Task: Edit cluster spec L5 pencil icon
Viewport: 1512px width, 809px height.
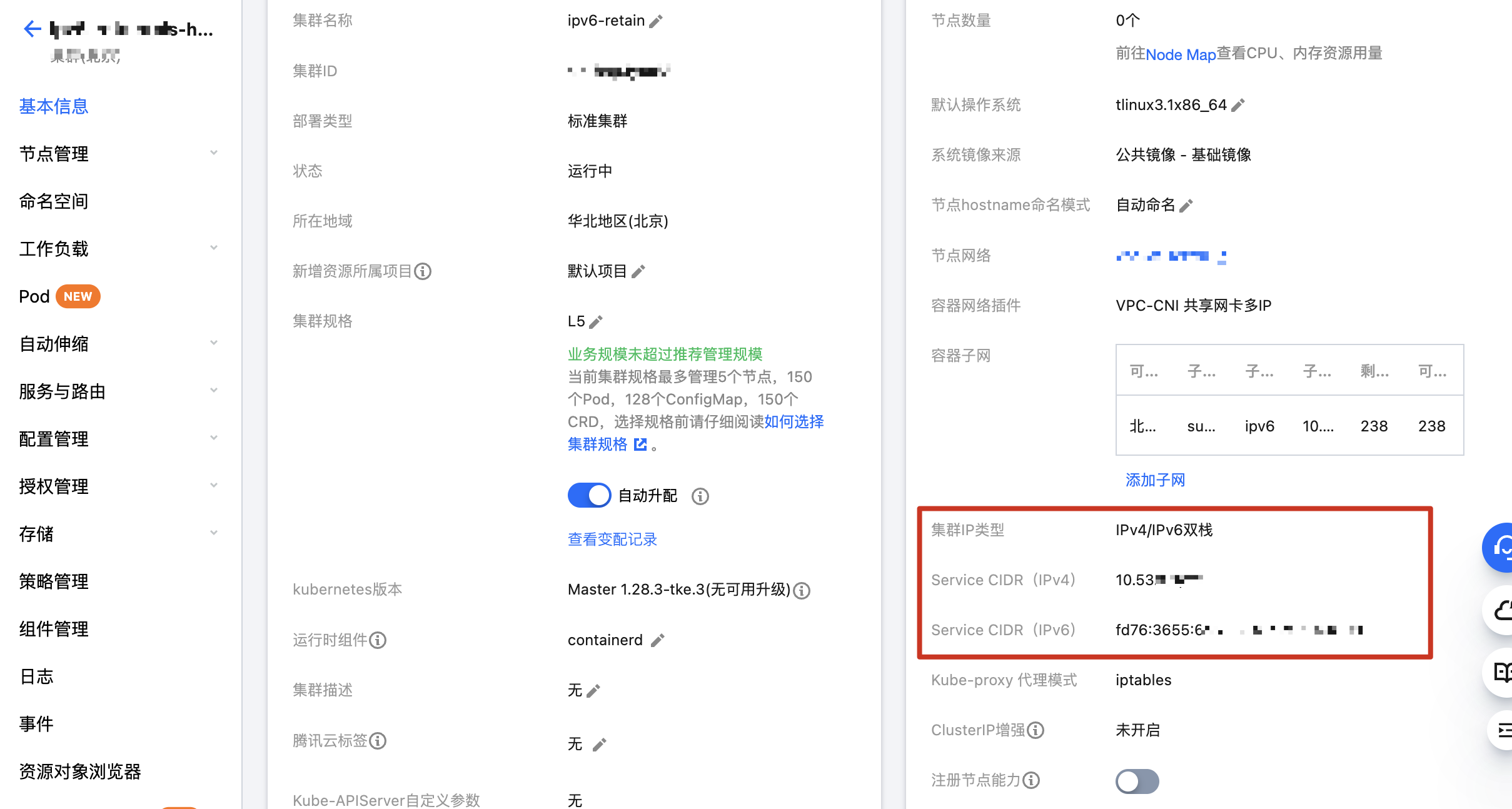Action: click(x=597, y=322)
